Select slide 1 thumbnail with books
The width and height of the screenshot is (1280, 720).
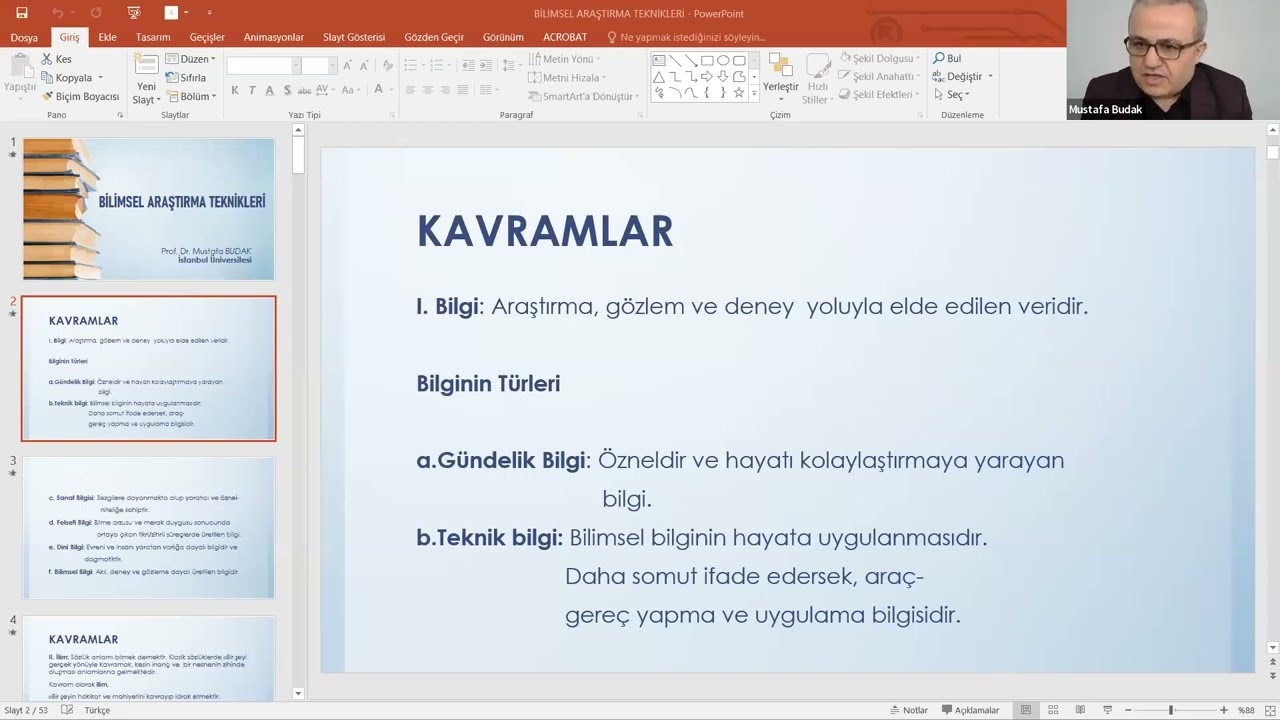tap(149, 209)
